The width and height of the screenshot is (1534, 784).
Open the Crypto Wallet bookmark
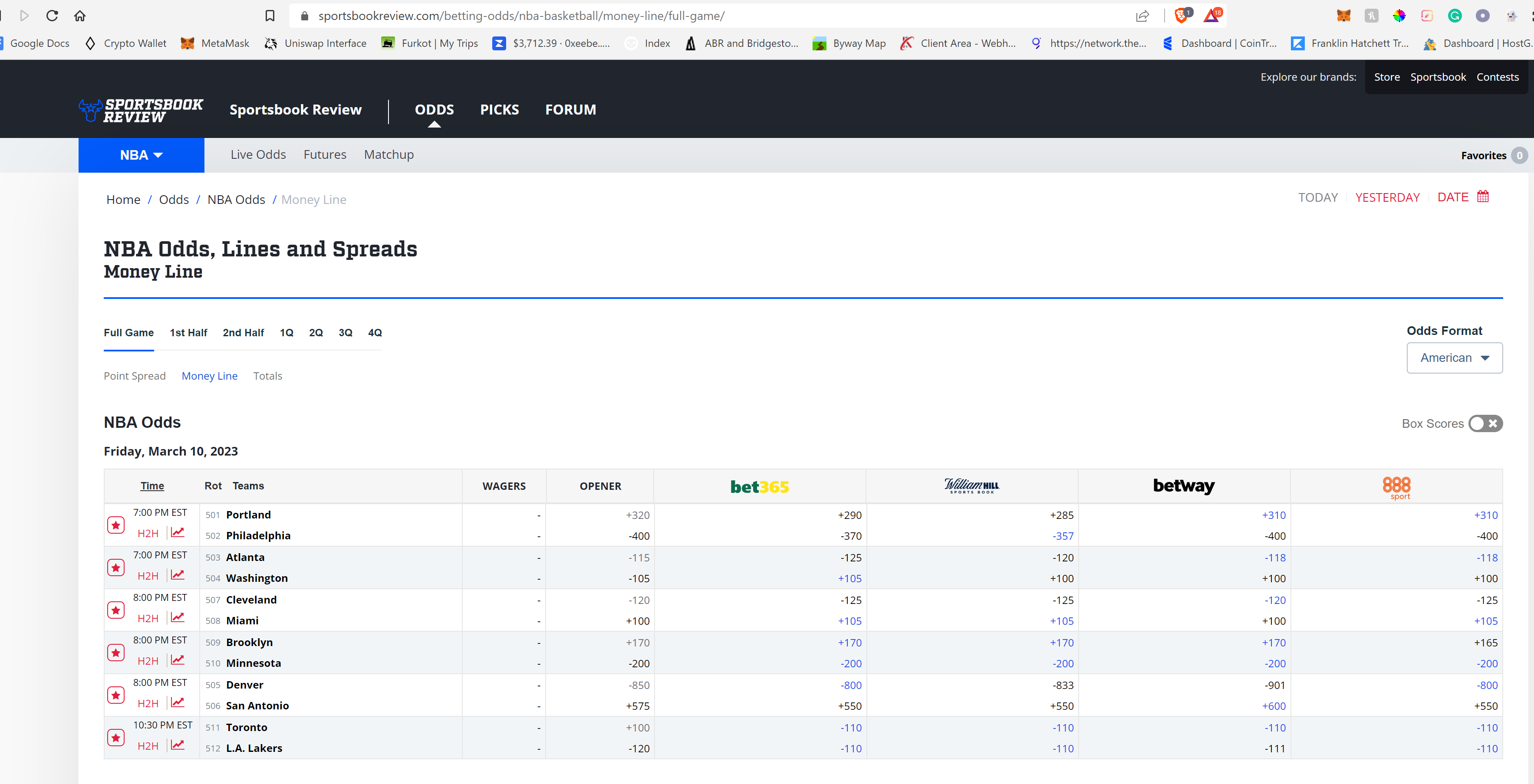(125, 43)
